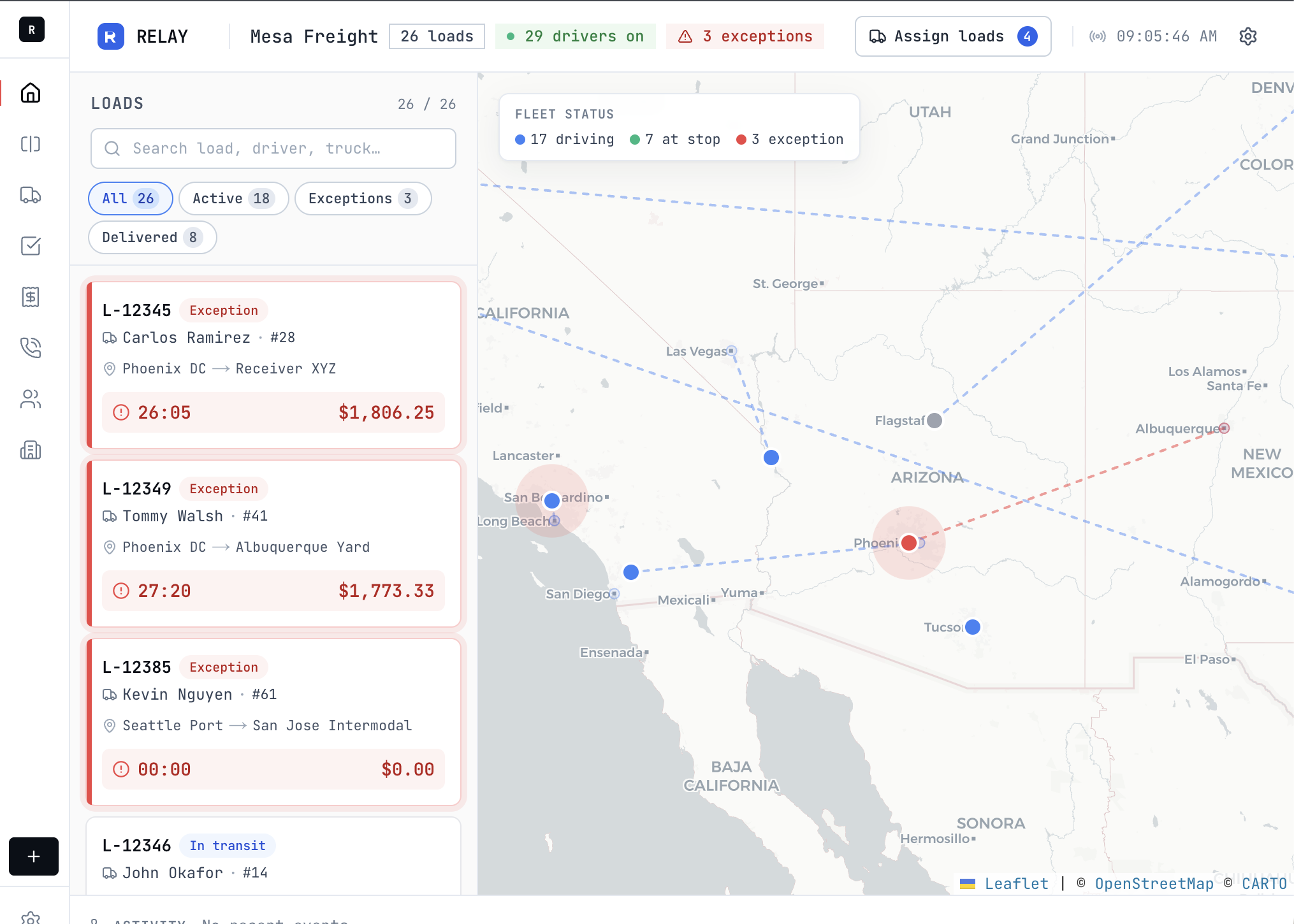Click the OpenStreetMap attribution link
The height and width of the screenshot is (924, 1294).
click(x=1154, y=884)
